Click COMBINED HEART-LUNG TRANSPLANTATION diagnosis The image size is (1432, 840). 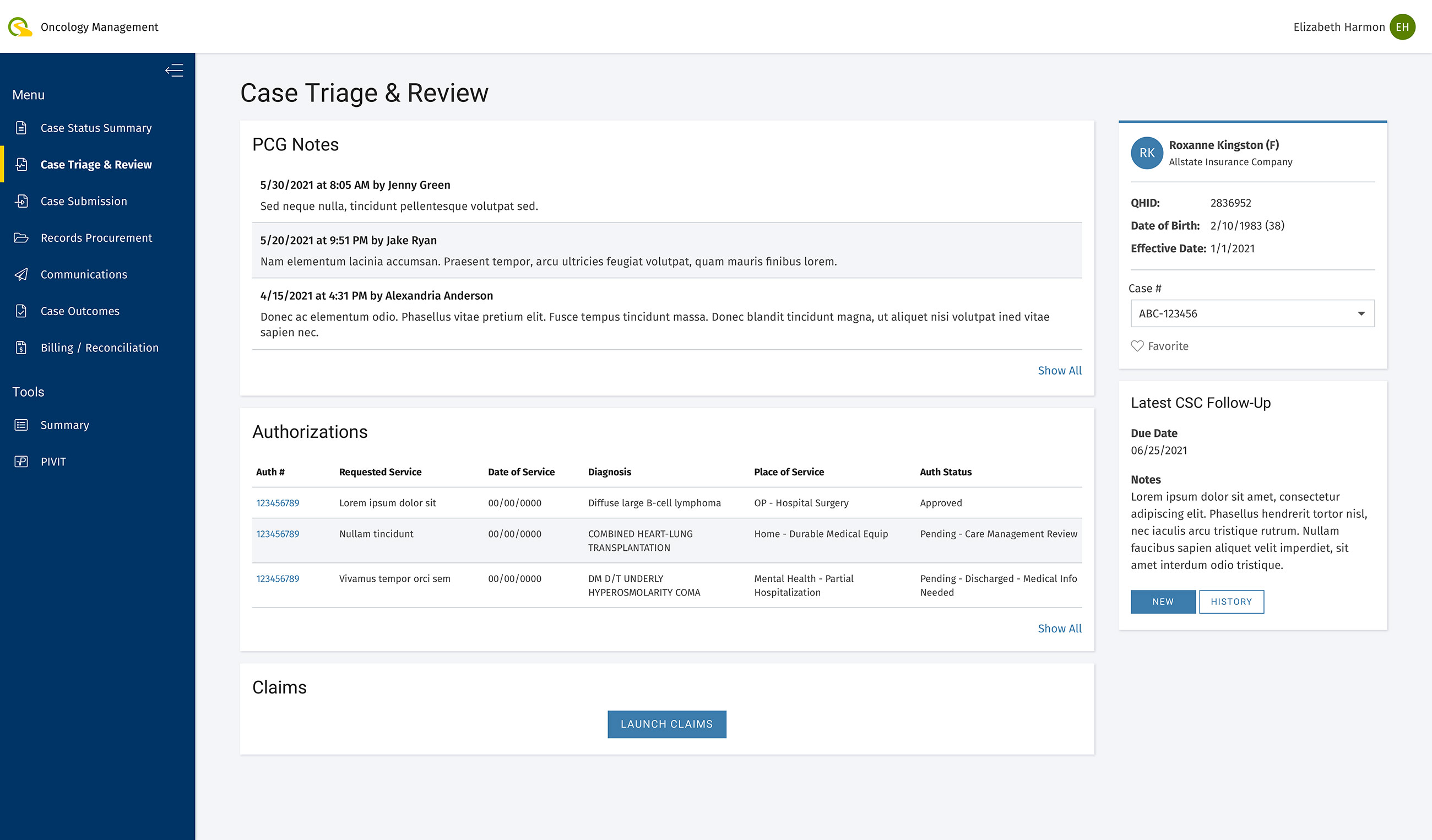pyautogui.click(x=641, y=541)
